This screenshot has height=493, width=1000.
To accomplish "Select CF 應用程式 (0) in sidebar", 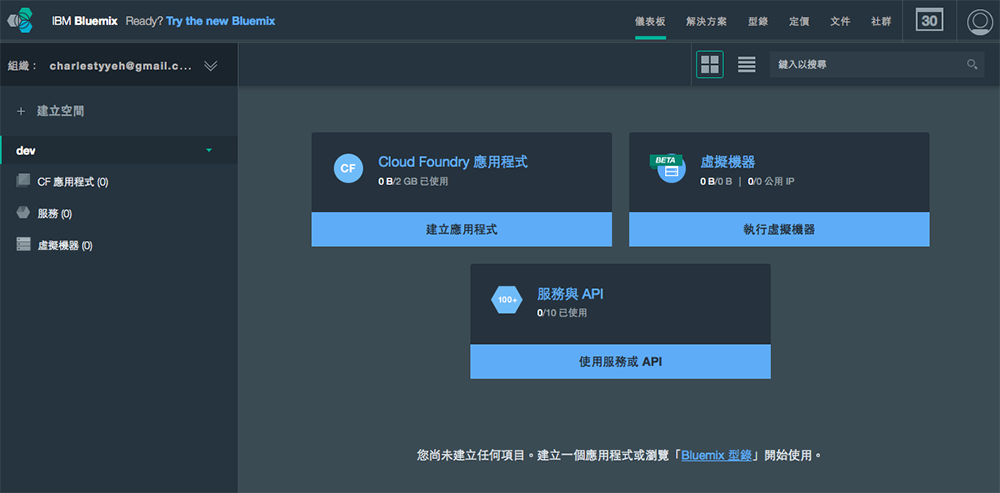I will pyautogui.click(x=73, y=182).
